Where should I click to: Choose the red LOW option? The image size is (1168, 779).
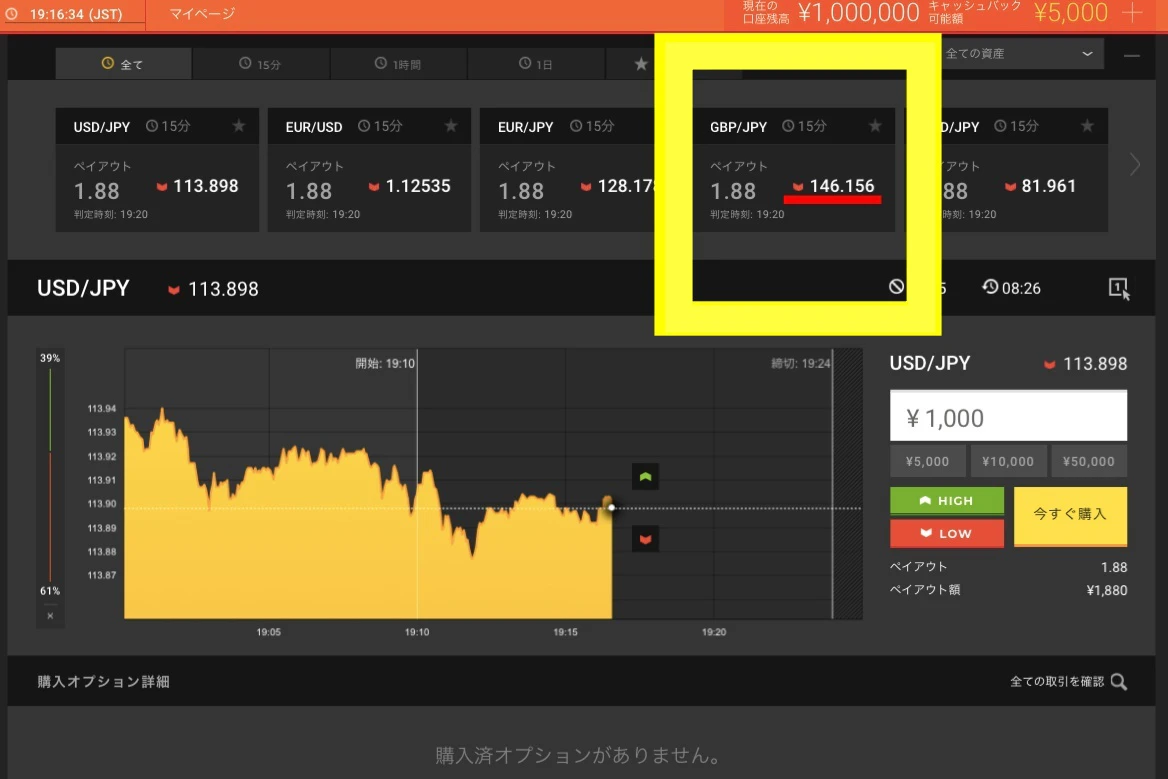[947, 533]
